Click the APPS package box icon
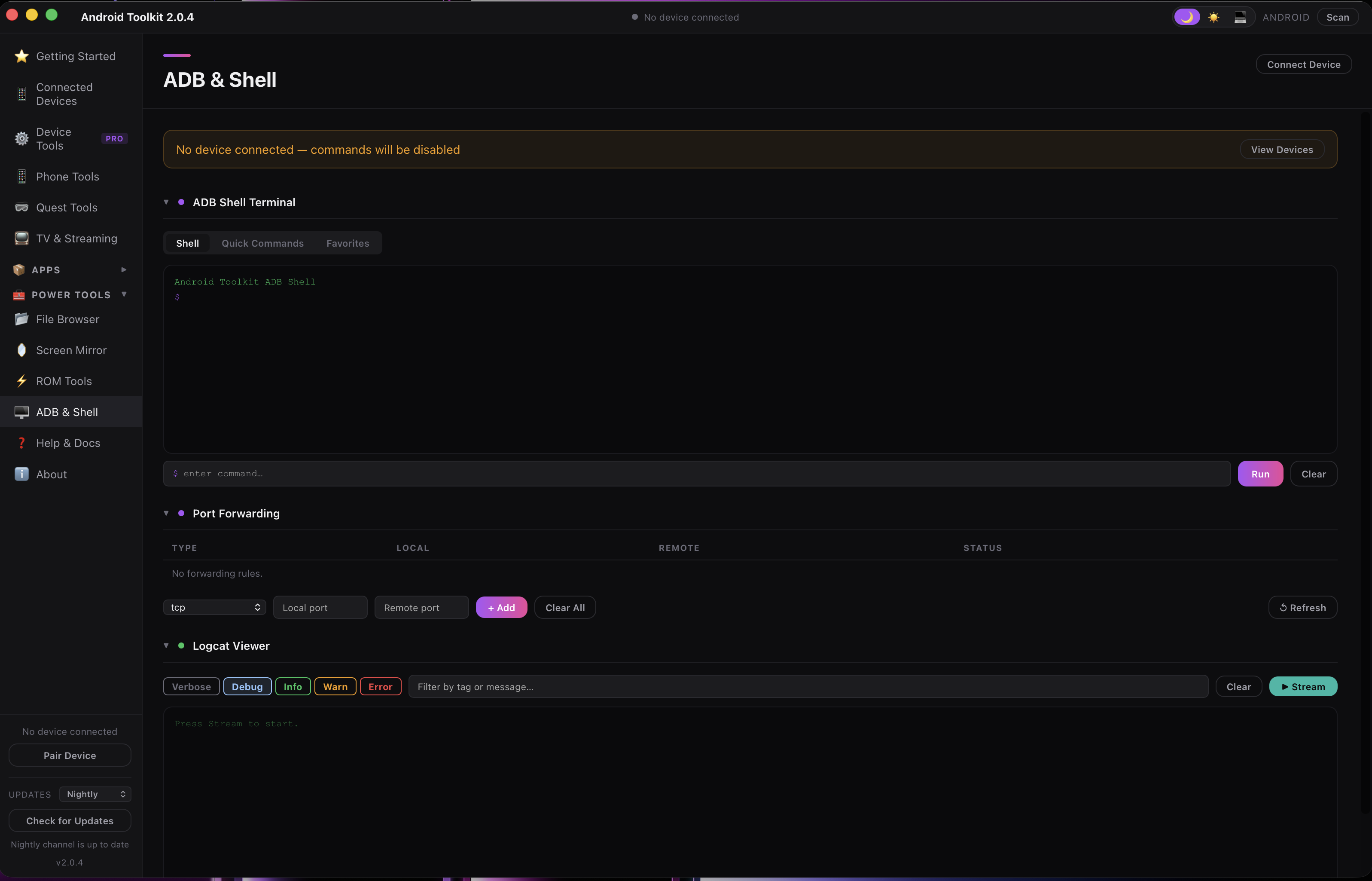Image resolution: width=1372 pixels, height=881 pixels. [x=19, y=269]
